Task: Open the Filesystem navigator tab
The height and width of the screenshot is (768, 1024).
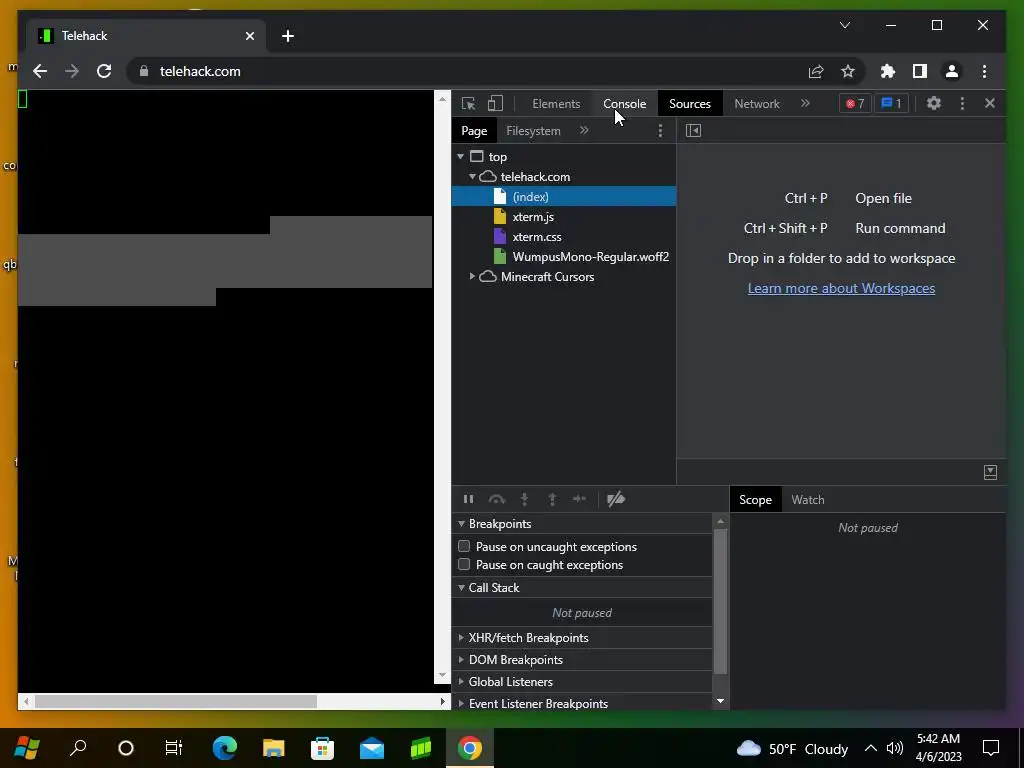Action: tap(533, 131)
